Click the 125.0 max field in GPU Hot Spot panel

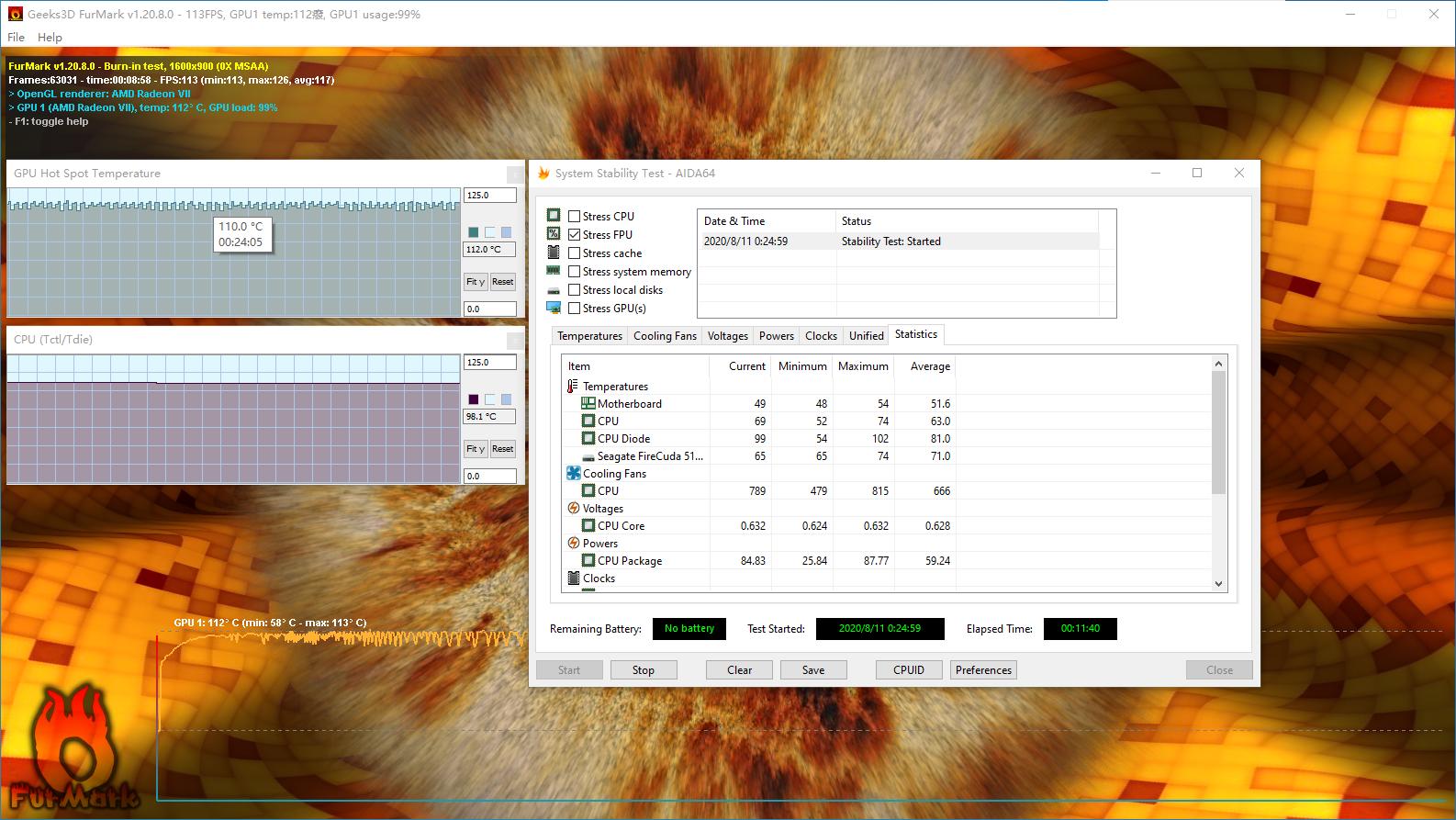[x=490, y=196]
